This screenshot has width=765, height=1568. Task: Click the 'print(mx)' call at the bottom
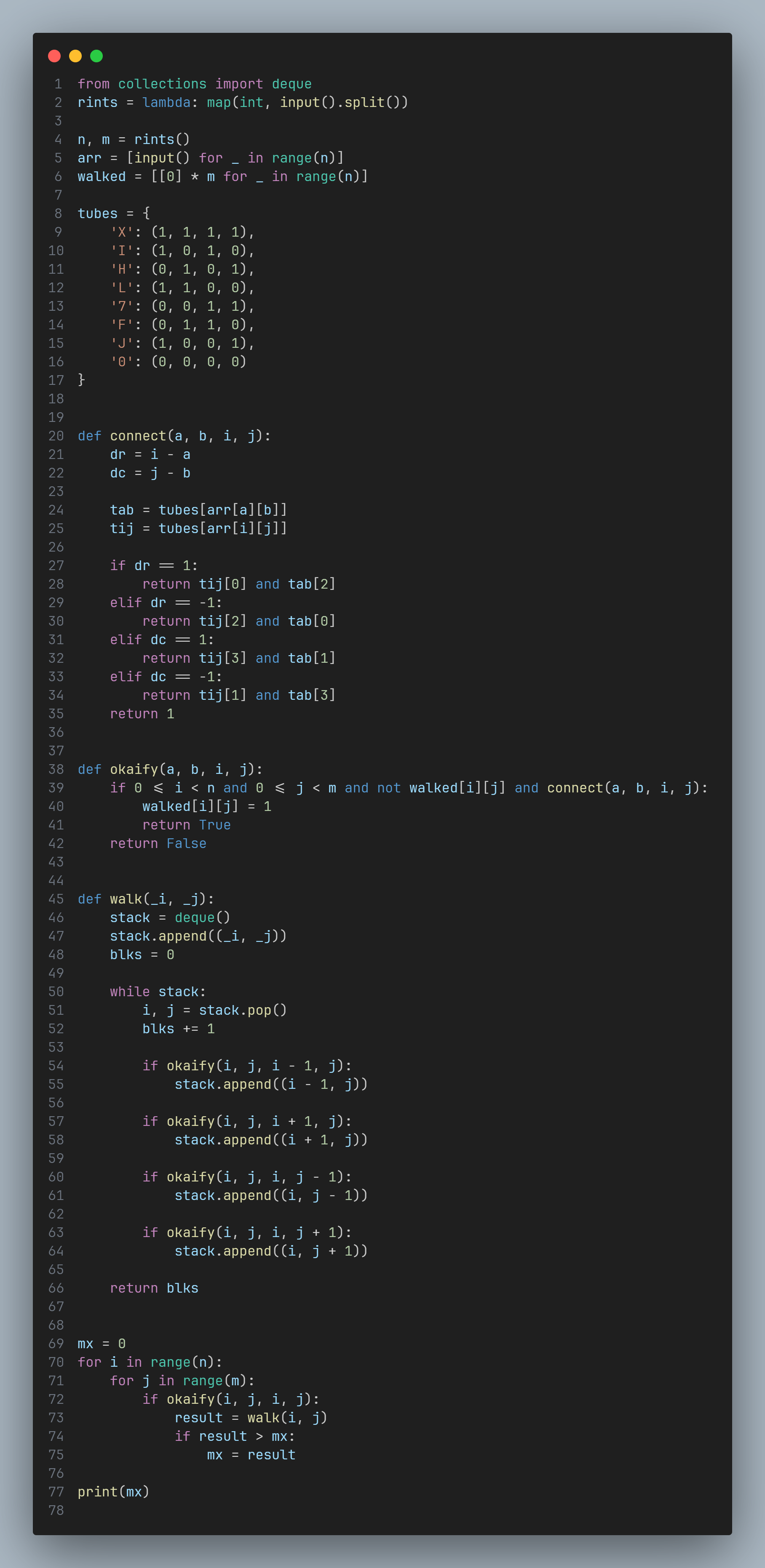coord(113,1491)
